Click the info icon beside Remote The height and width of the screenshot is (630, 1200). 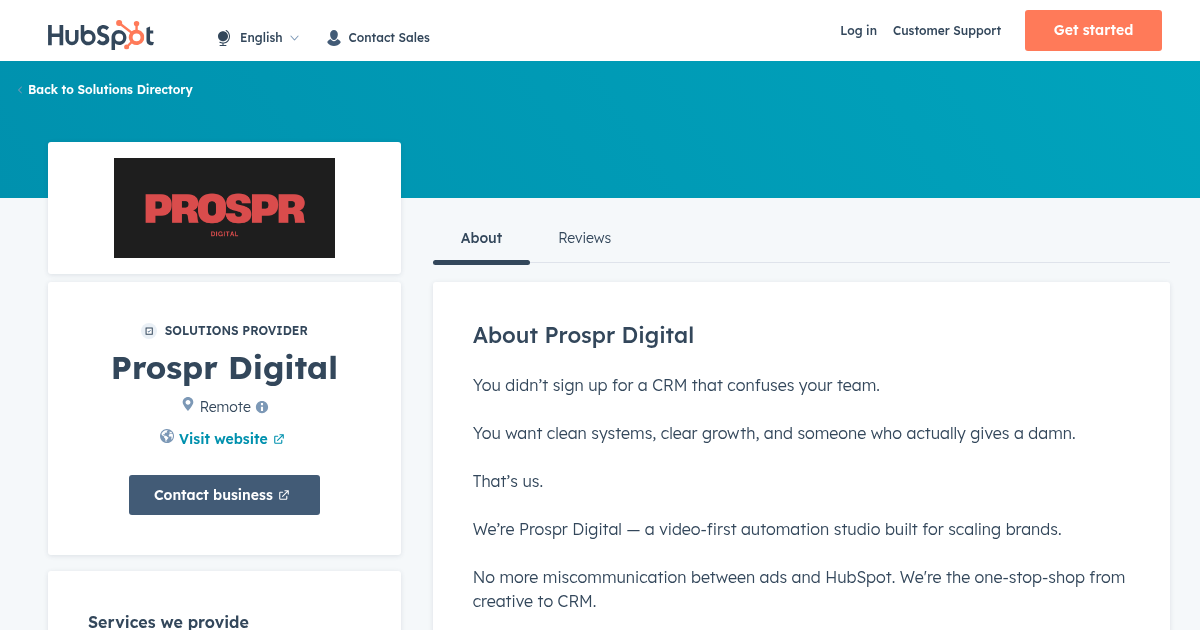click(x=262, y=407)
